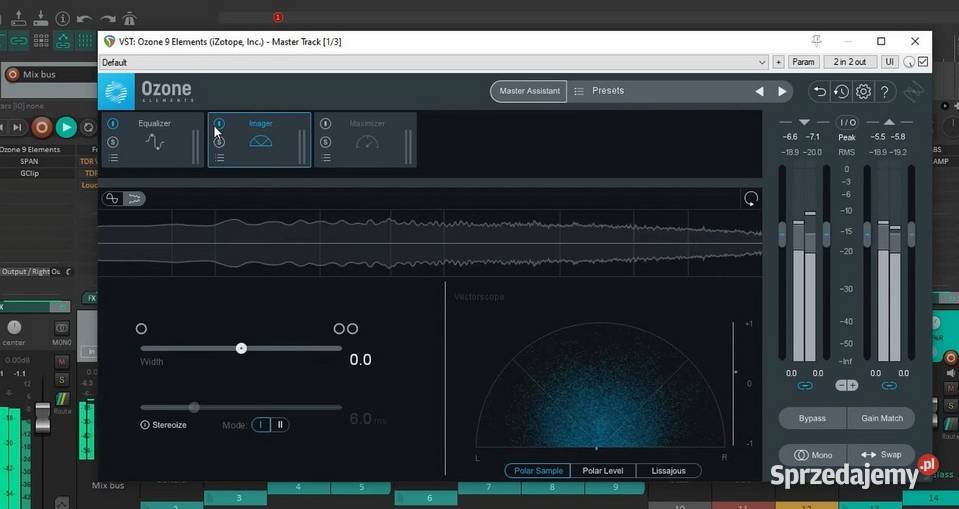The height and width of the screenshot is (509, 959).
Task: Toggle the Imager module power button
Action: click(x=219, y=124)
